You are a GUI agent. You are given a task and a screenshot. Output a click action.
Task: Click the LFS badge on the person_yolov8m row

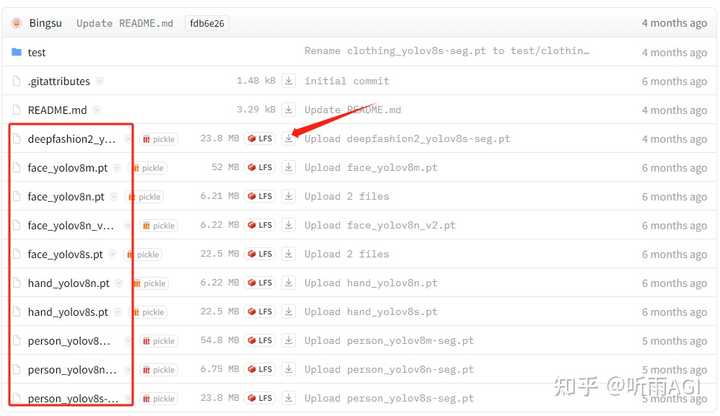pyautogui.click(x=260, y=341)
